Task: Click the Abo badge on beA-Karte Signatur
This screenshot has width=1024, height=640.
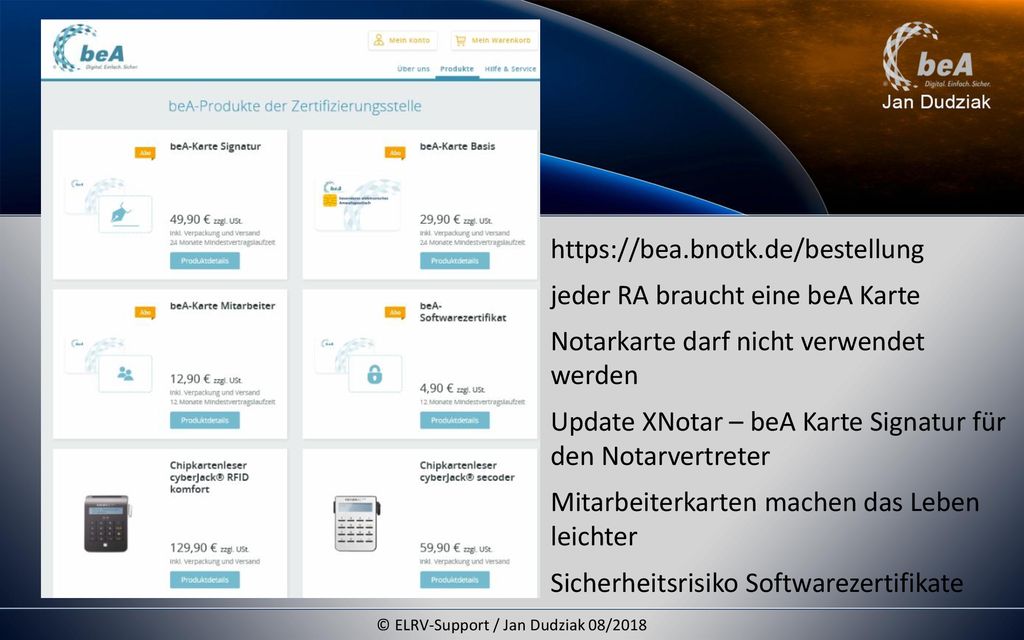Action: click(x=145, y=153)
